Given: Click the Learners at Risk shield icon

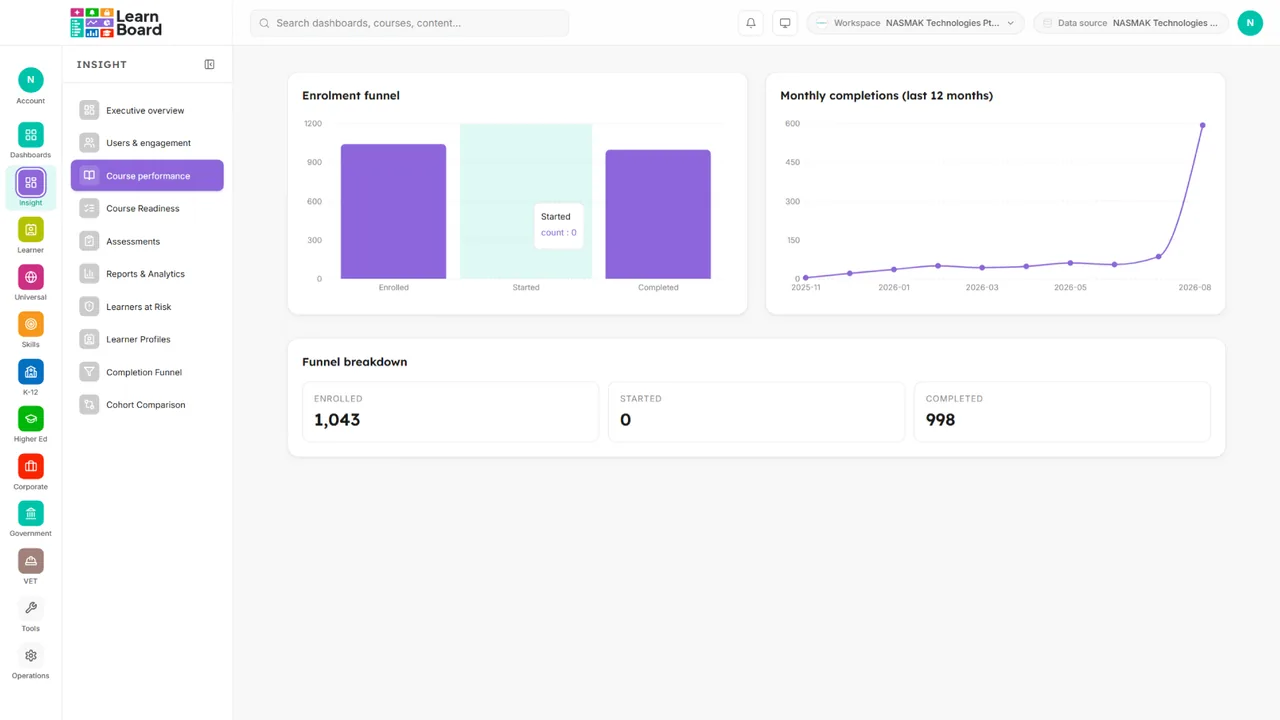Looking at the screenshot, I should (x=89, y=307).
